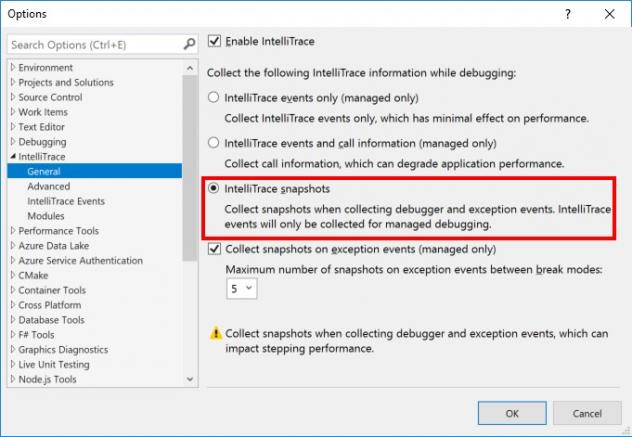632x437 pixels.
Task: Choose the IntelliTrace snapshots radio button
Action: 213,188
